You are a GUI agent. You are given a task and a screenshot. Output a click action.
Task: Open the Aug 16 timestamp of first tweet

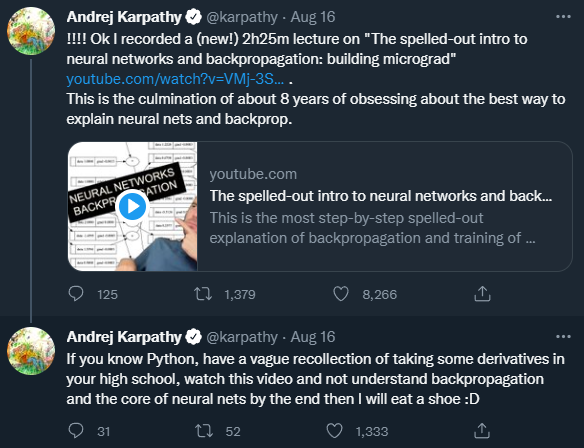coord(313,17)
